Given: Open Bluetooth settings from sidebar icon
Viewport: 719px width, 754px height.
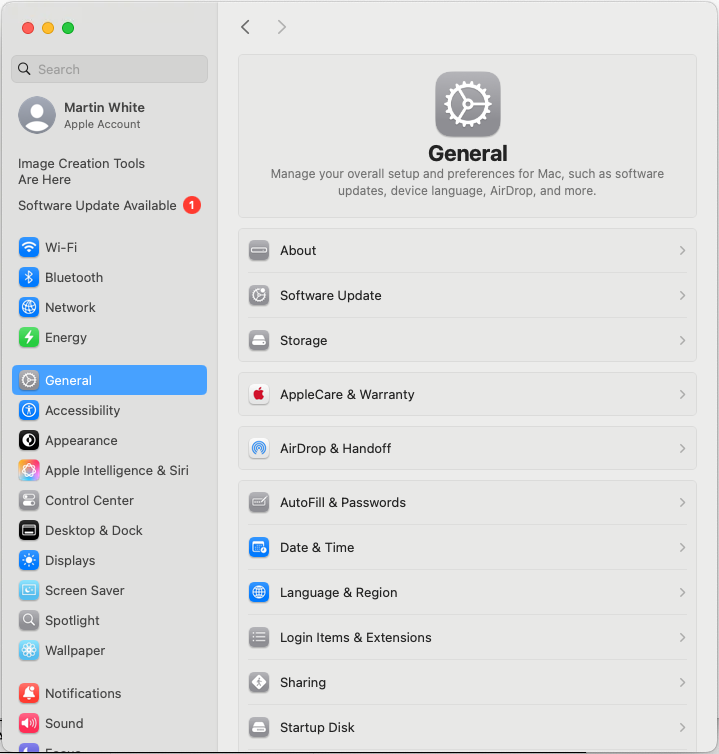Looking at the screenshot, I should (29, 277).
